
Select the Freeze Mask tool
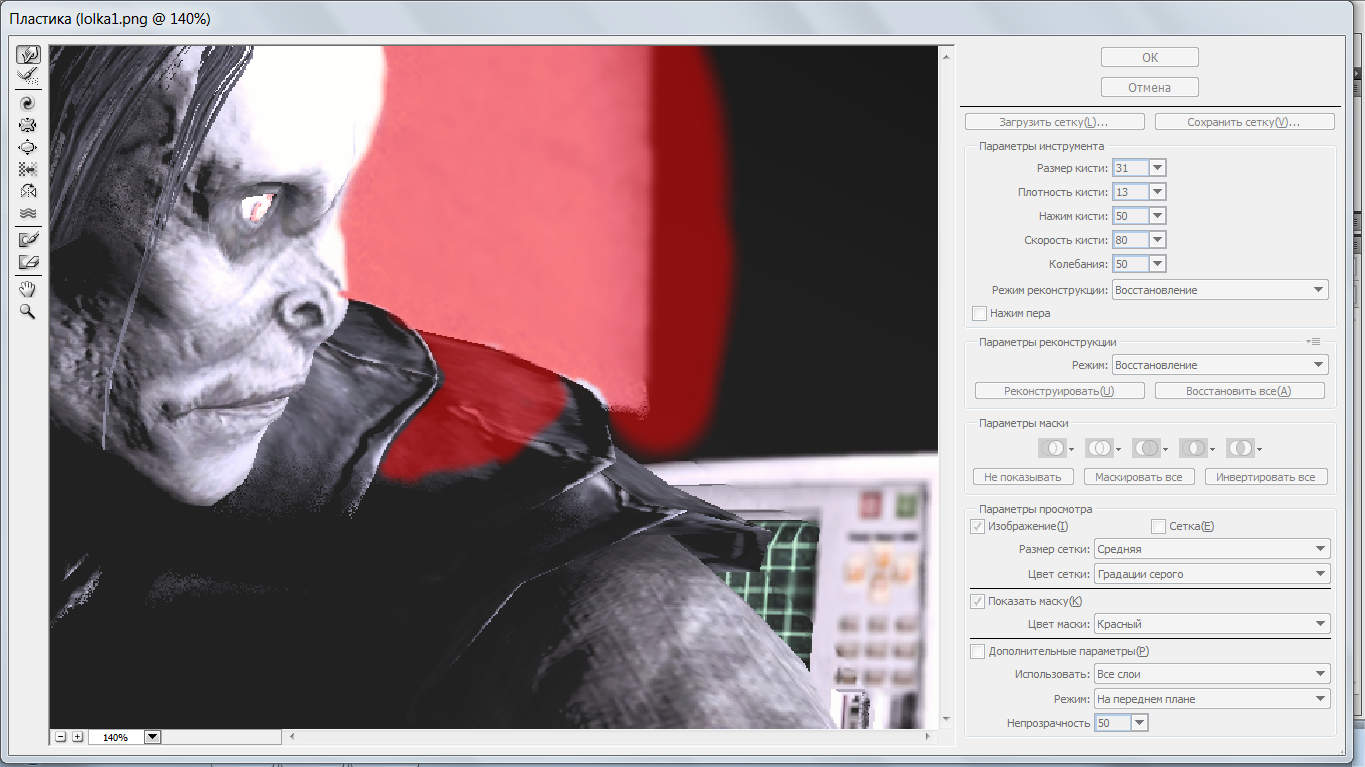point(28,239)
